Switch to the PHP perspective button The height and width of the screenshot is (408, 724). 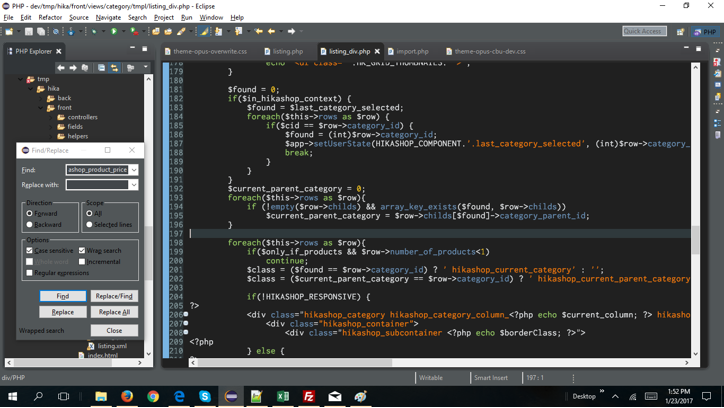(x=705, y=32)
